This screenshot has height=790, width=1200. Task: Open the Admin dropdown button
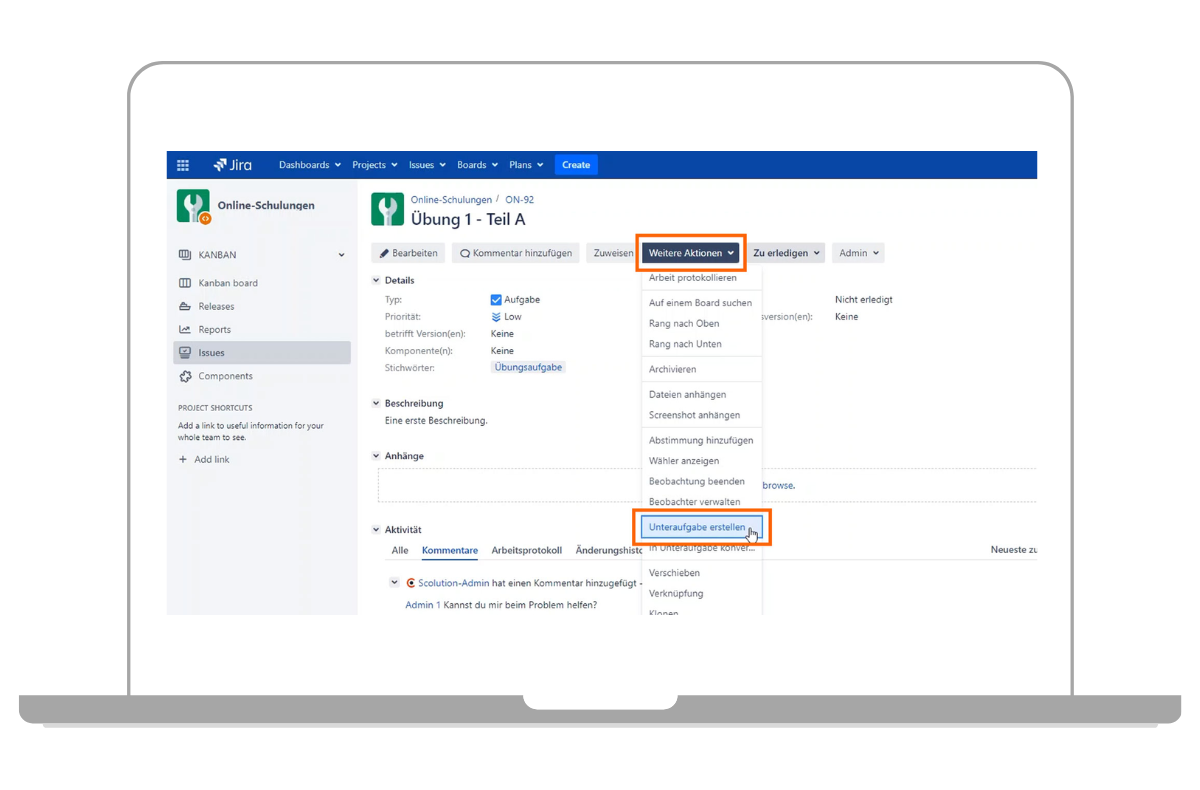(859, 253)
